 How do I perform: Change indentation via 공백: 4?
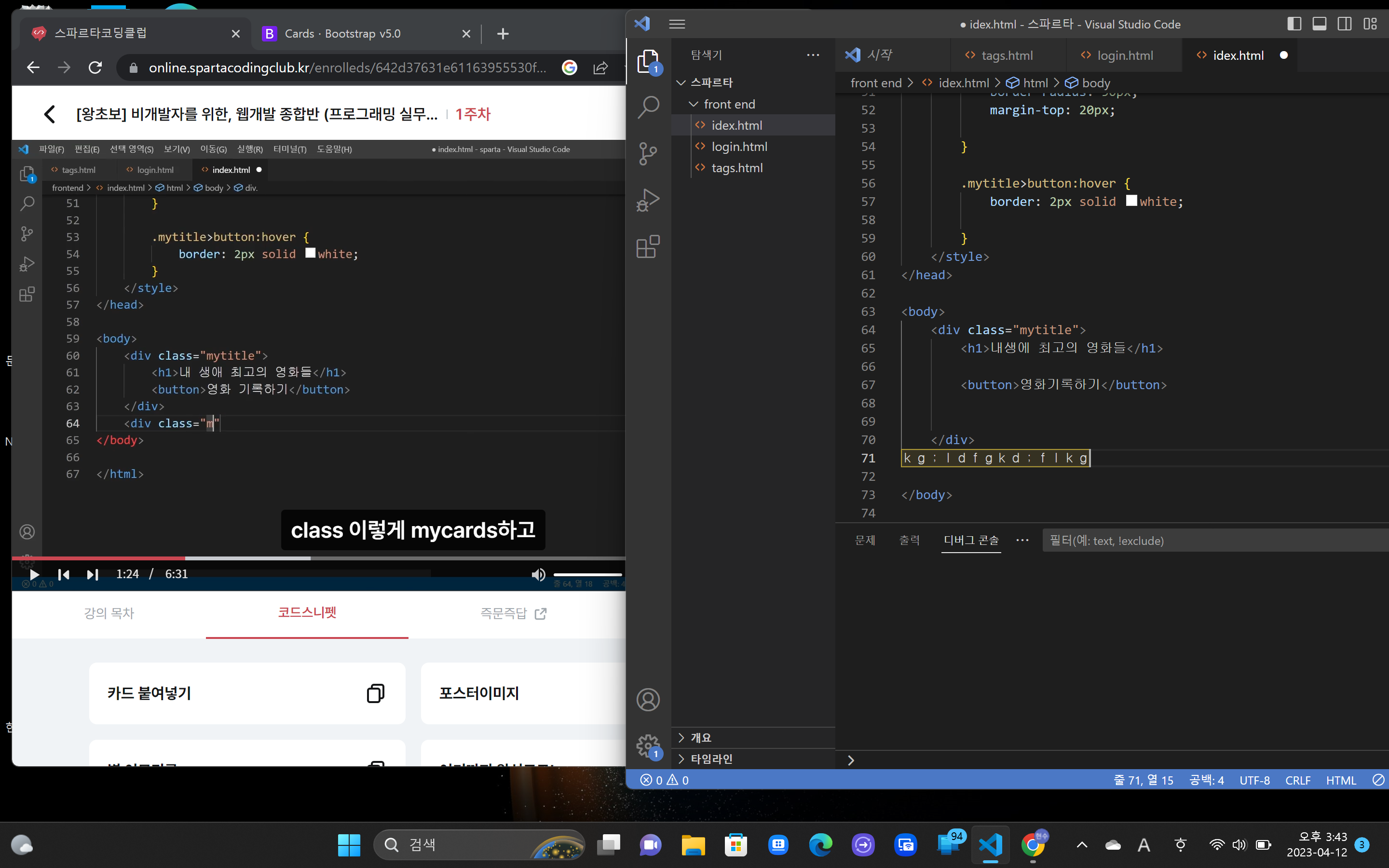pos(1207,780)
